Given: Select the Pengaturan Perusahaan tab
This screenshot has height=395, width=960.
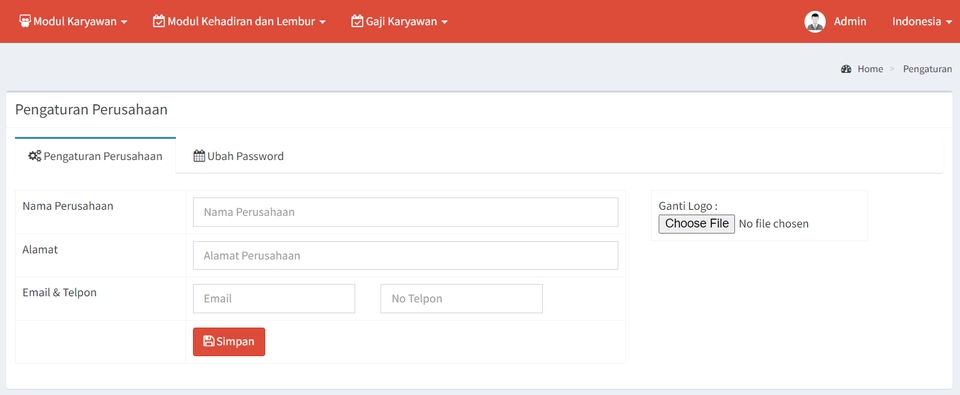Looking at the screenshot, I should pyautogui.click(x=96, y=156).
